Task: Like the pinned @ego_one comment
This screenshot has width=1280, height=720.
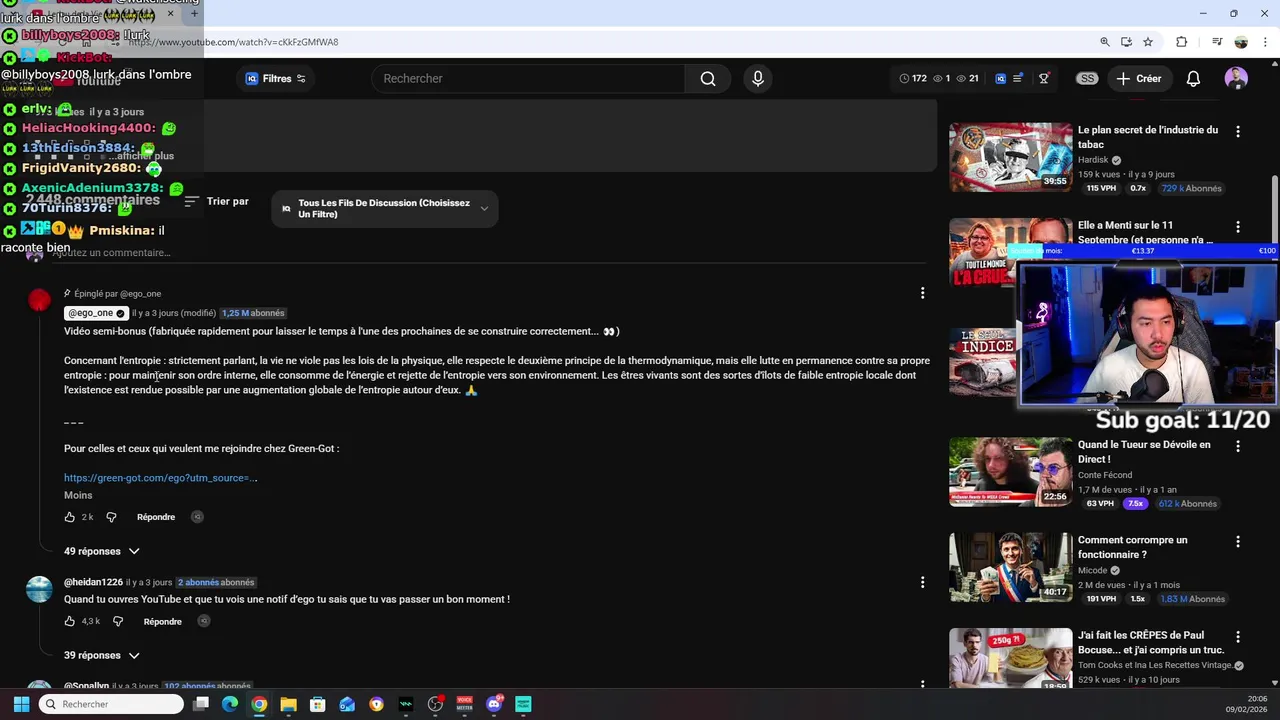Action: click(70, 517)
